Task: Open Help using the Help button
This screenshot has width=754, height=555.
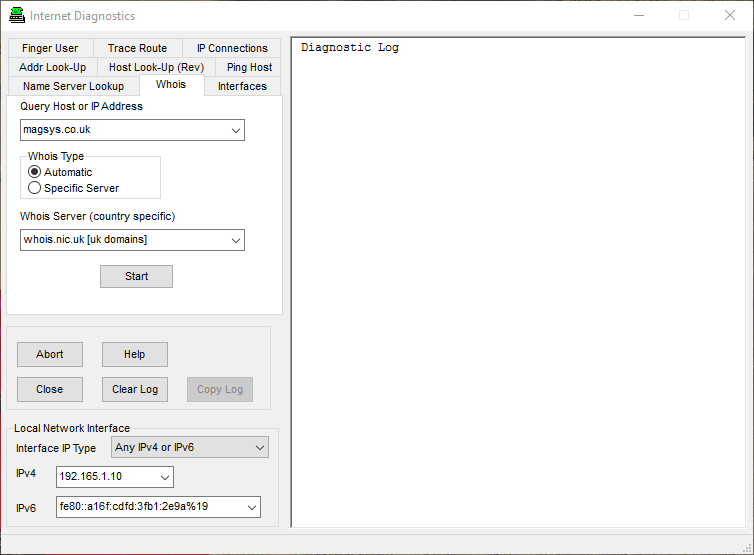Action: [x=135, y=354]
